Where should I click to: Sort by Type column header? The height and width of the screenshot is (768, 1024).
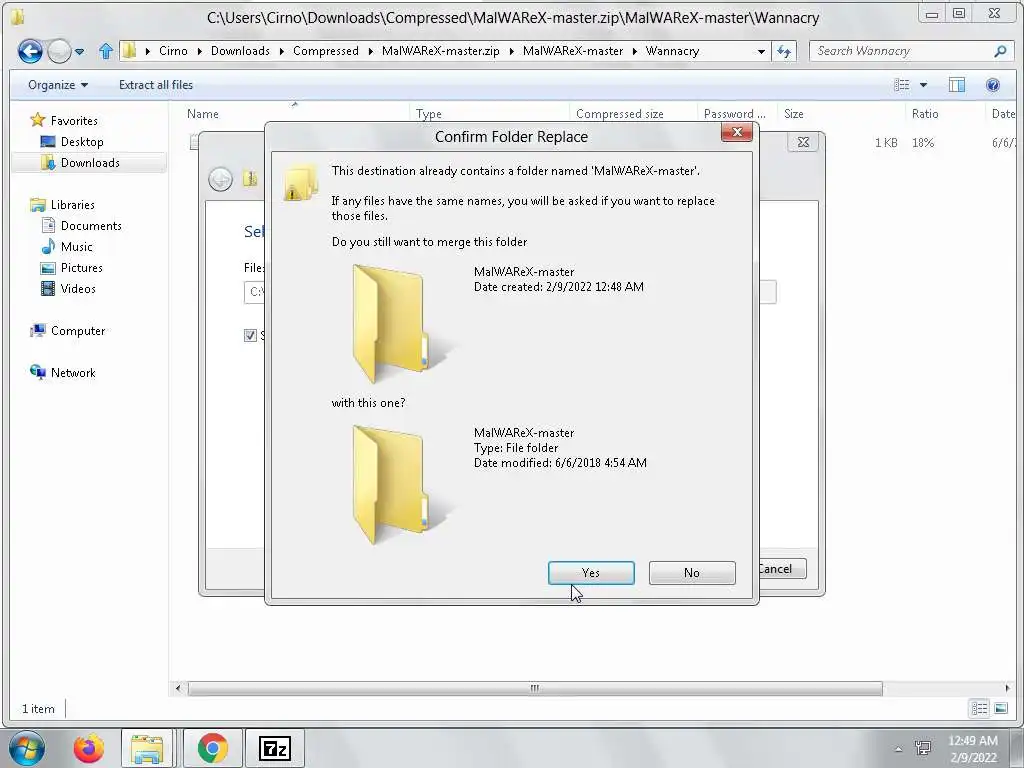428,114
